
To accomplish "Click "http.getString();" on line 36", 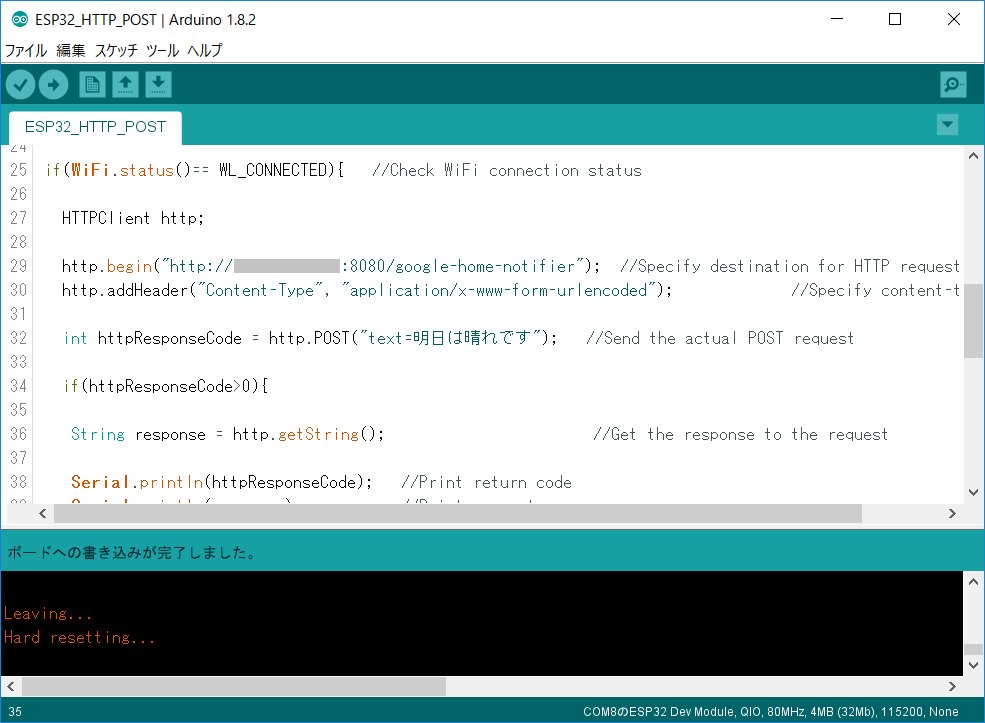I will 308,434.
